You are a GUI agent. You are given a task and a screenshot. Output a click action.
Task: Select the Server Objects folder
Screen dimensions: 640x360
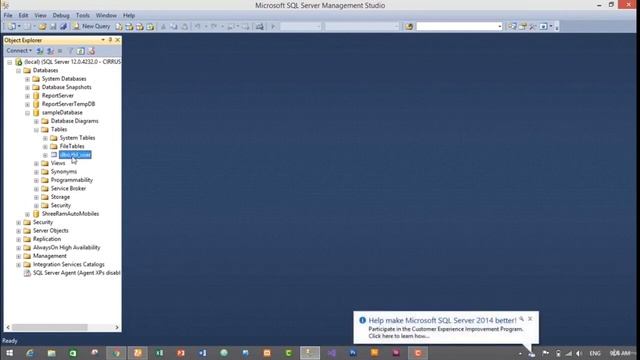click(x=51, y=231)
